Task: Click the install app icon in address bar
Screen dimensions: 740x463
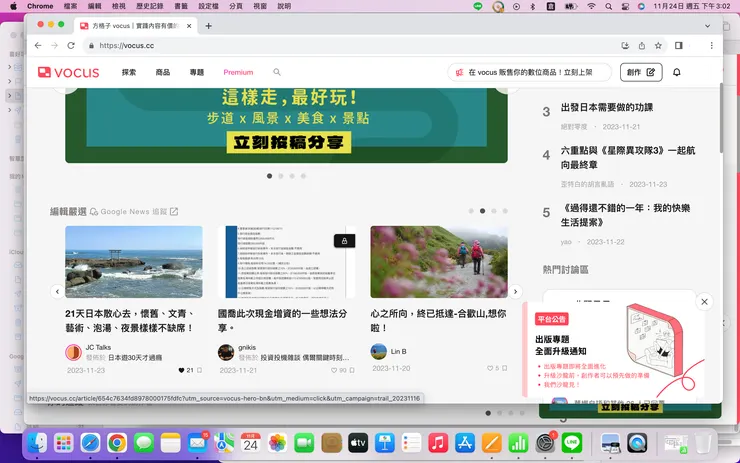Action: (x=625, y=45)
